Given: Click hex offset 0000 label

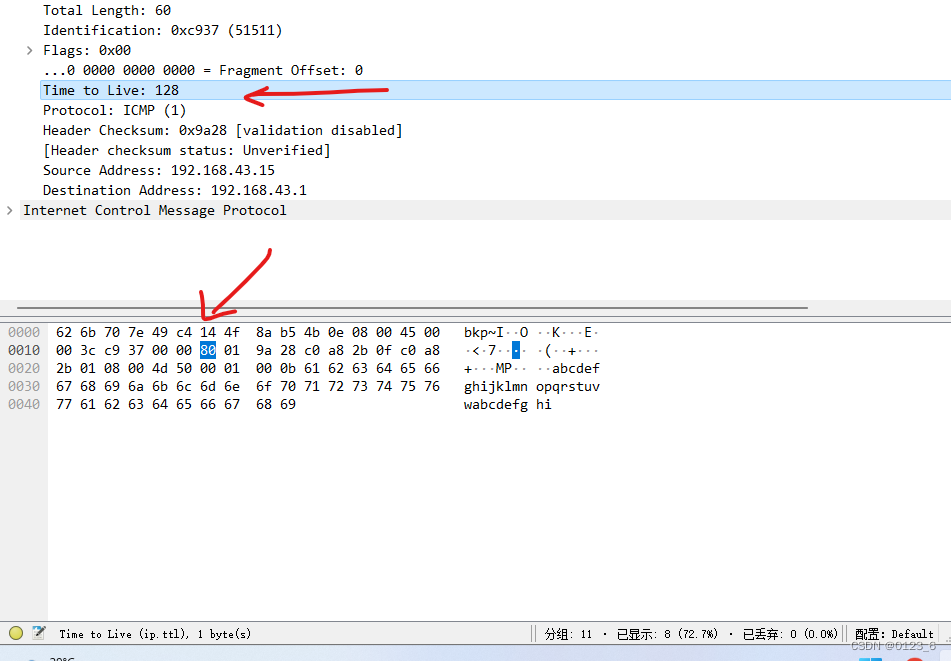Looking at the screenshot, I should click(24, 332).
